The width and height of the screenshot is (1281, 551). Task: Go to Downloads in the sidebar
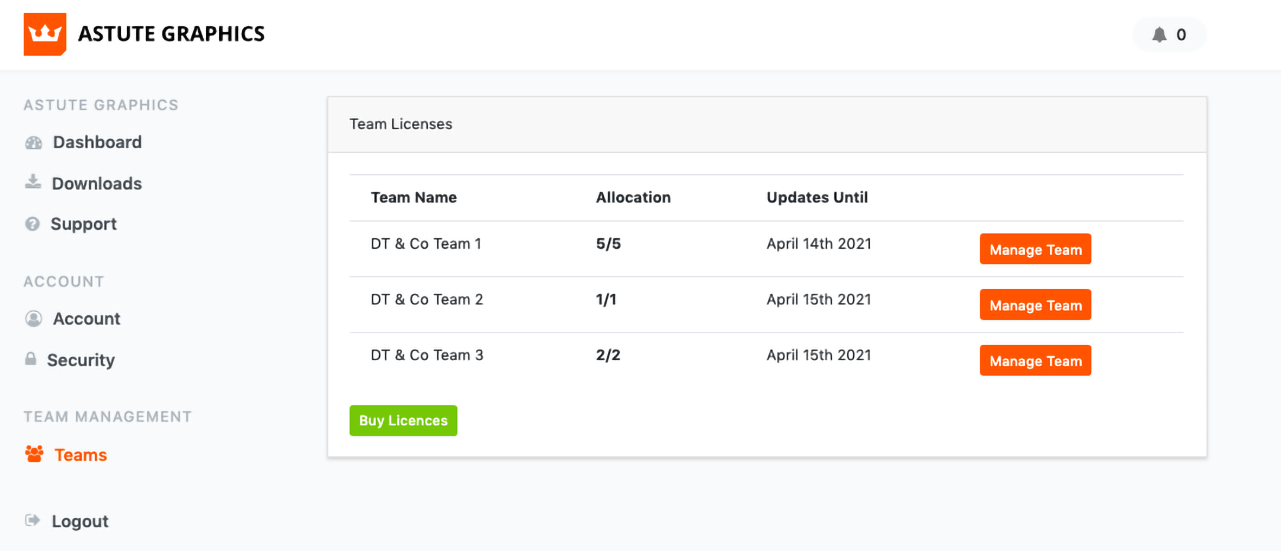click(96, 184)
